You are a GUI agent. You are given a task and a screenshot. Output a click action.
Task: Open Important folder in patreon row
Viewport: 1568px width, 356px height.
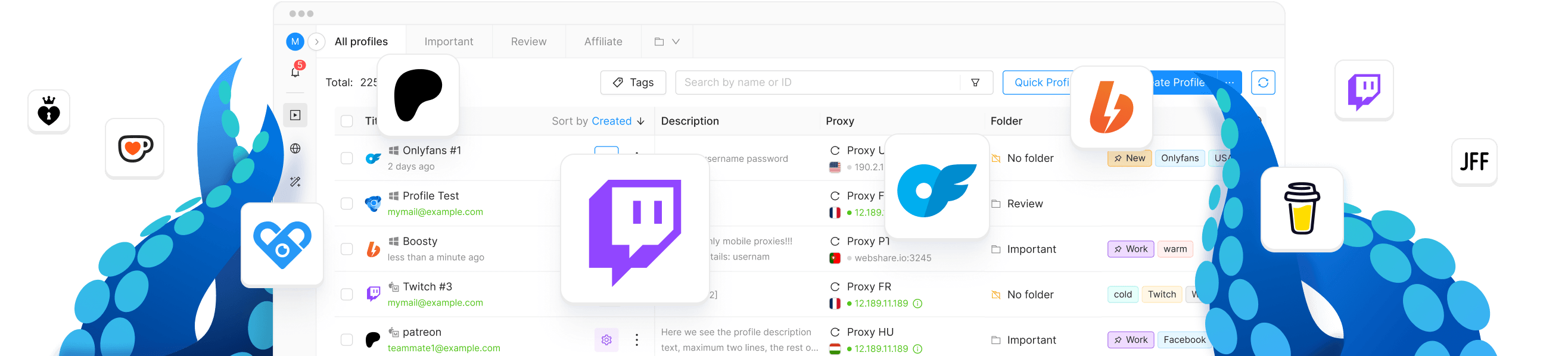coord(1023,339)
